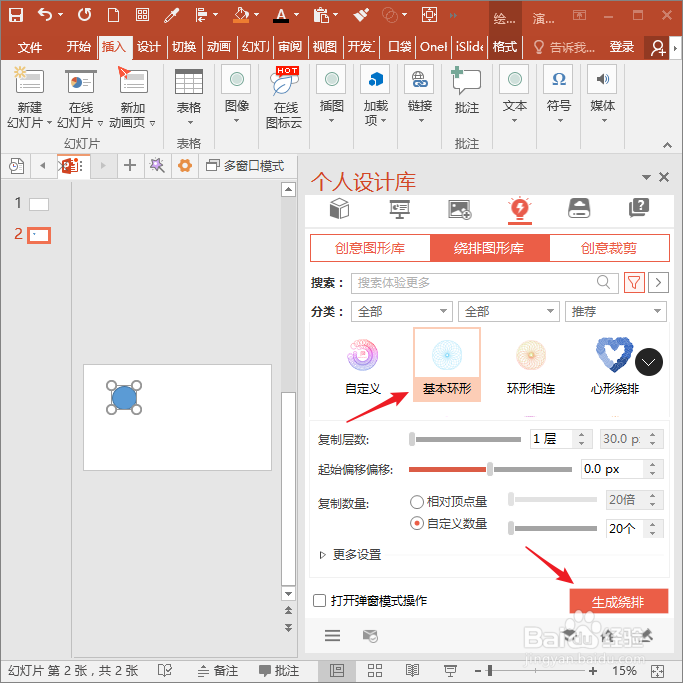Click the picture plus icon in design library
The image size is (683, 683).
(460, 209)
